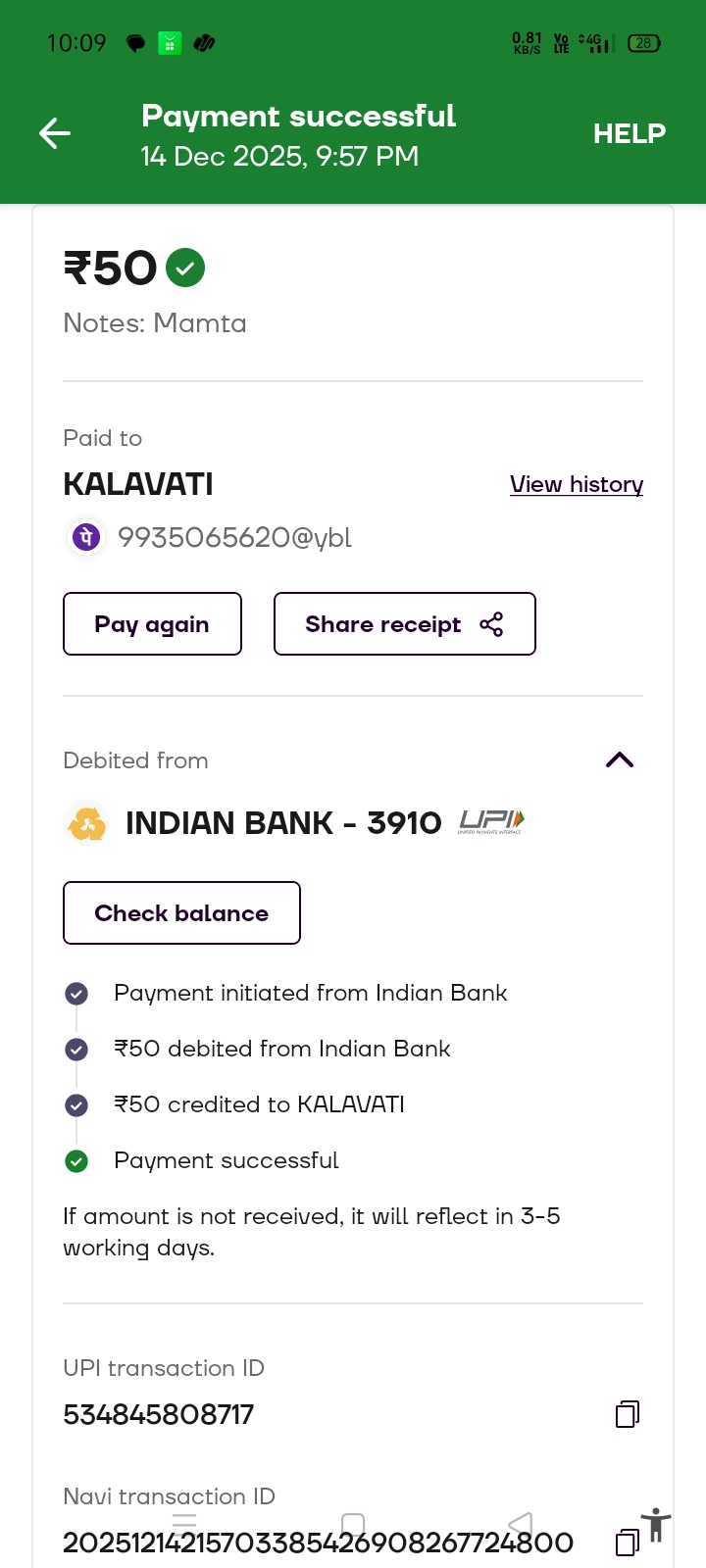Click the green success checkmark beside ₹50
Screen dimensions: 706x1568
tap(185, 268)
